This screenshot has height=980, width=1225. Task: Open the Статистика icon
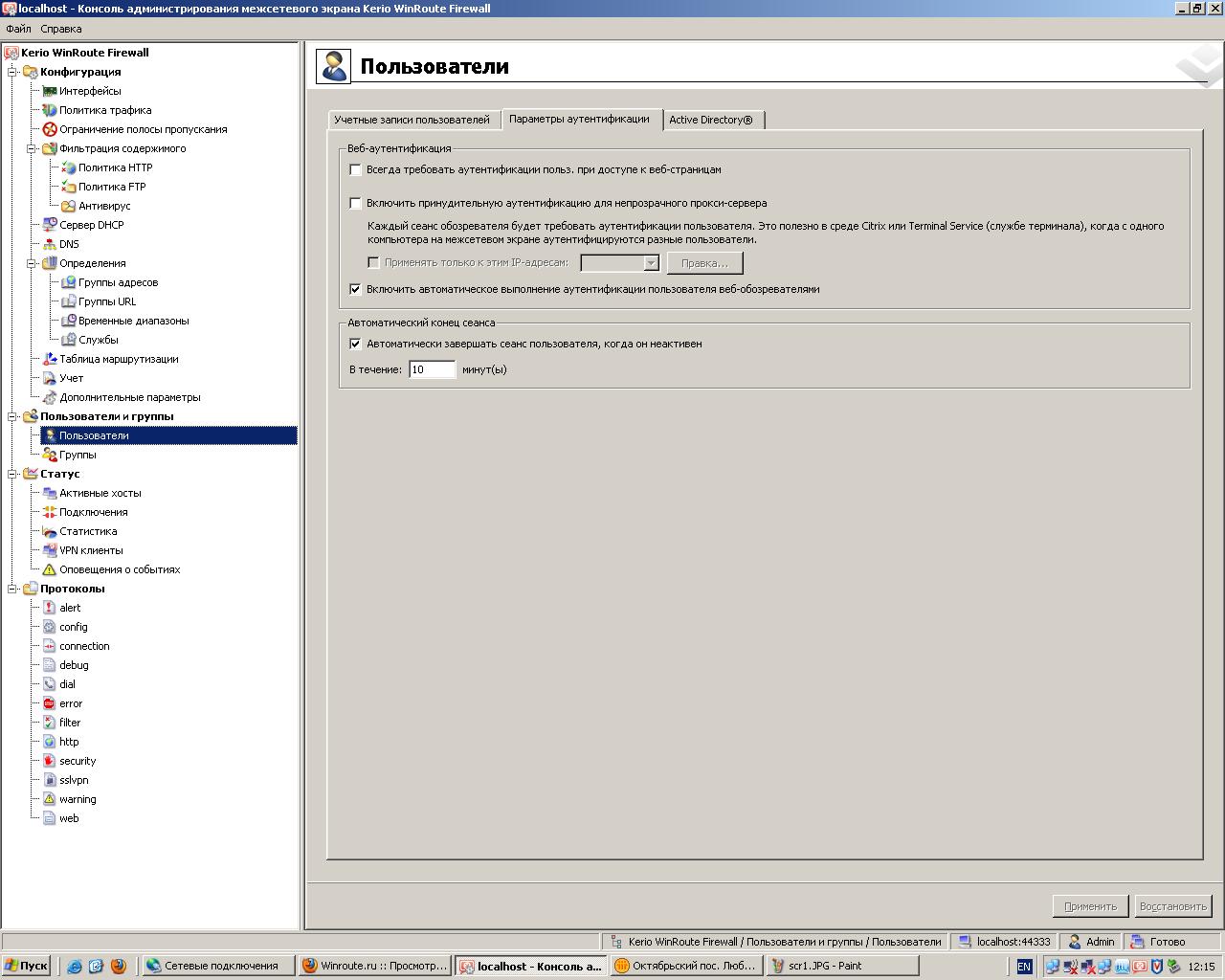(50, 531)
